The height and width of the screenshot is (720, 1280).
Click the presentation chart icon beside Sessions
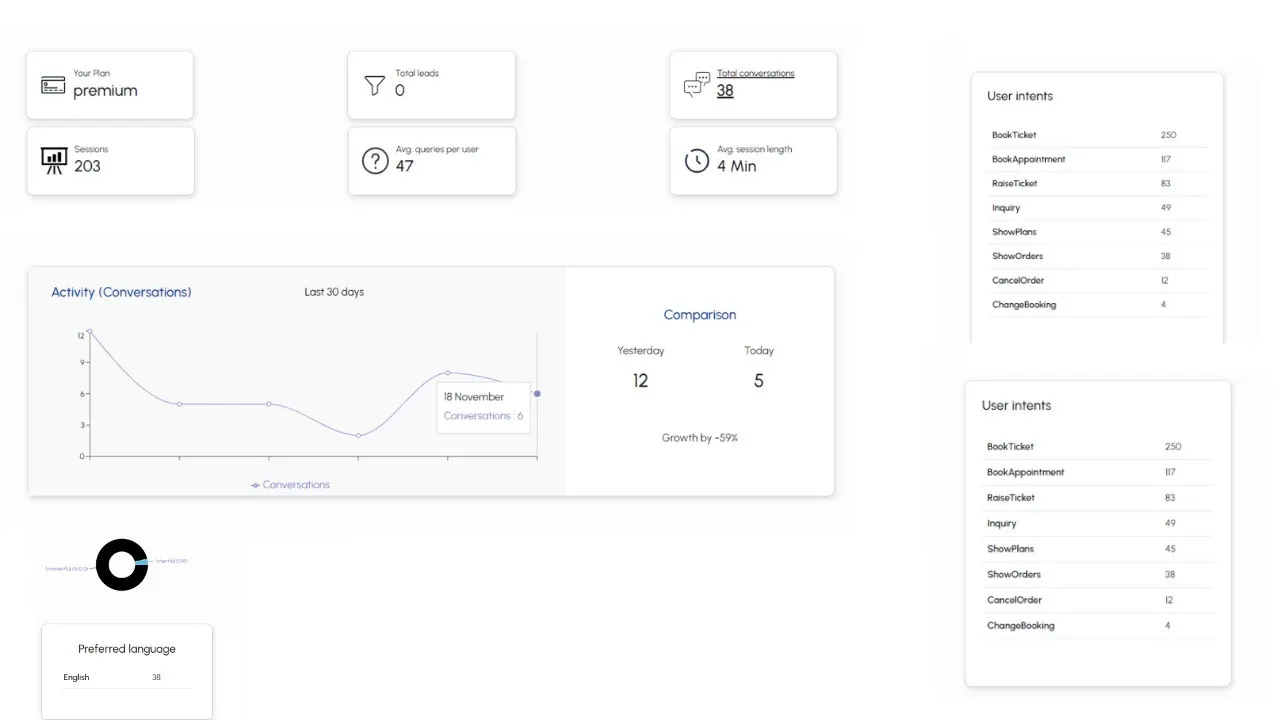click(x=54, y=160)
